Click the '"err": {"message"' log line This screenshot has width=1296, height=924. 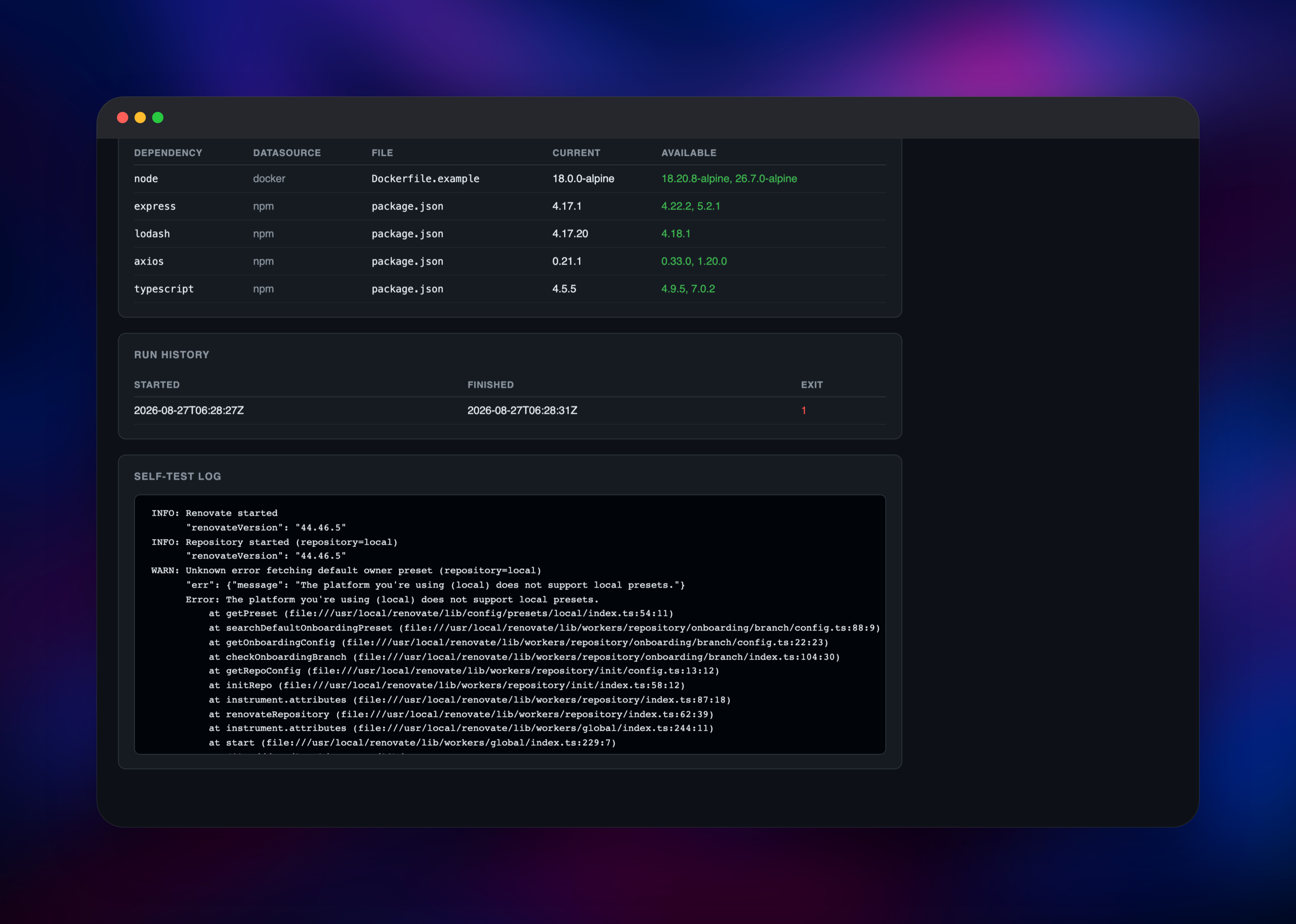pos(435,585)
